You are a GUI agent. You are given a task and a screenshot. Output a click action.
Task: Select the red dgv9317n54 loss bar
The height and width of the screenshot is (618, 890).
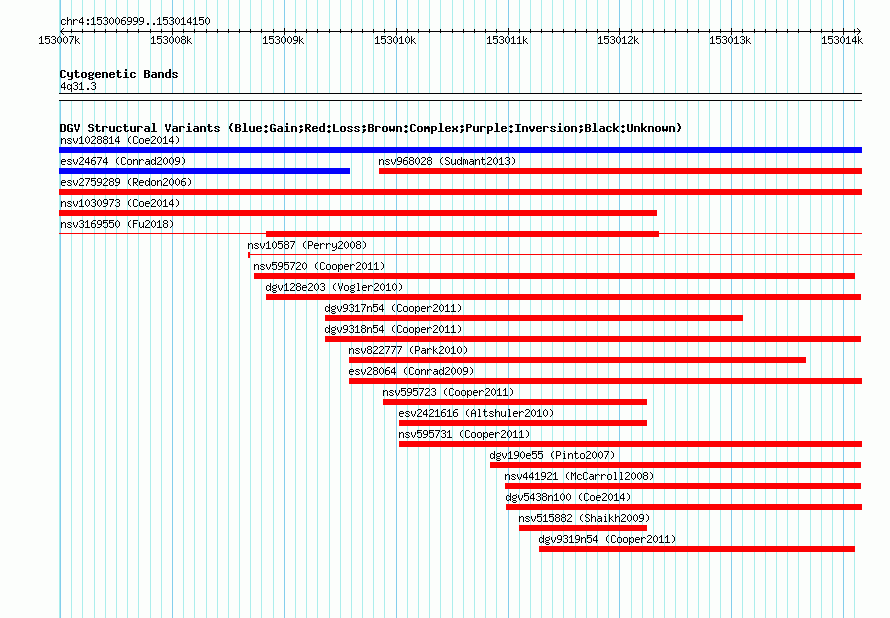534,318
